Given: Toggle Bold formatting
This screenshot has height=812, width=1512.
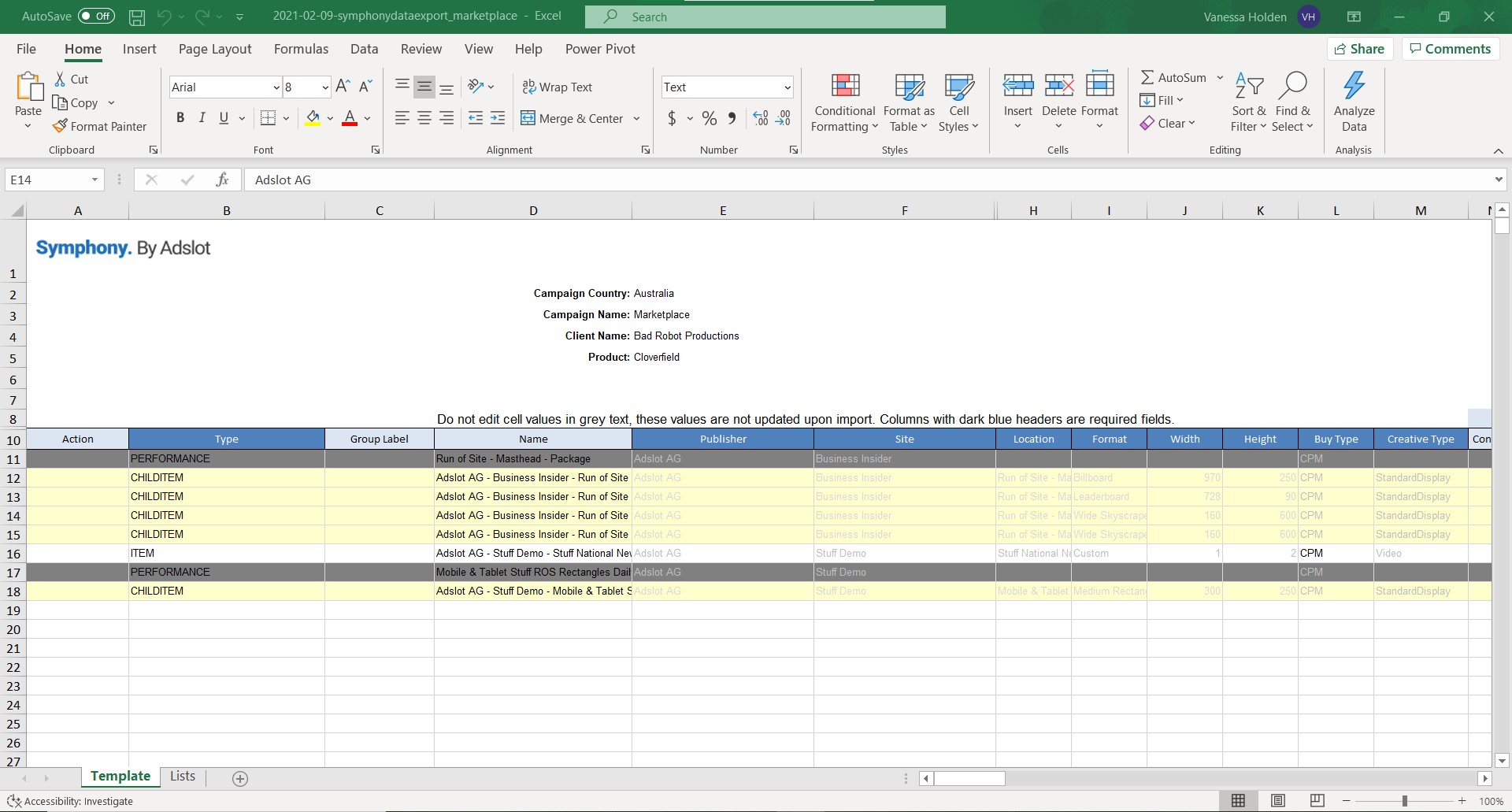Looking at the screenshot, I should pos(180,118).
